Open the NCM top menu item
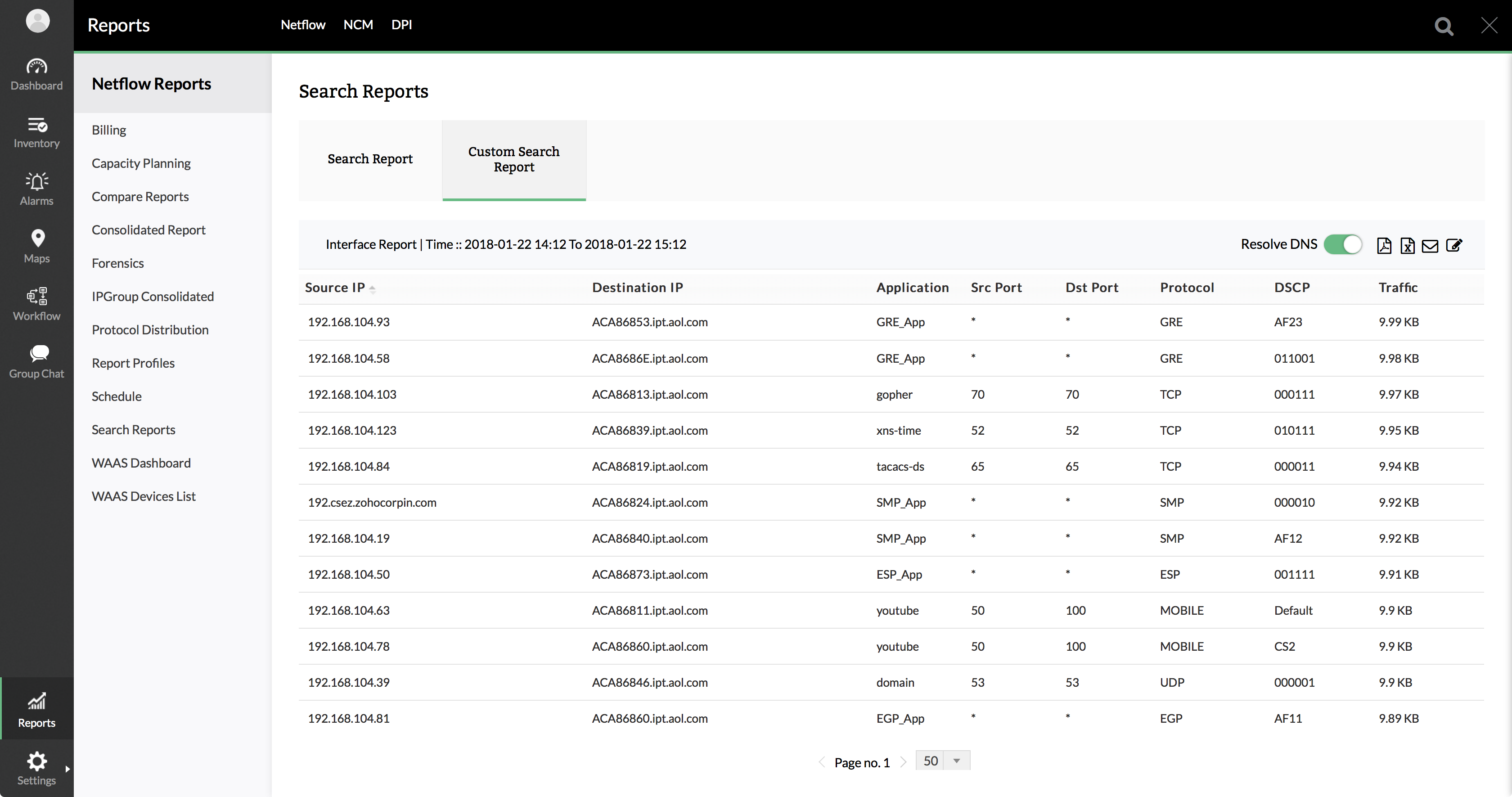The width and height of the screenshot is (1512, 797). point(358,25)
